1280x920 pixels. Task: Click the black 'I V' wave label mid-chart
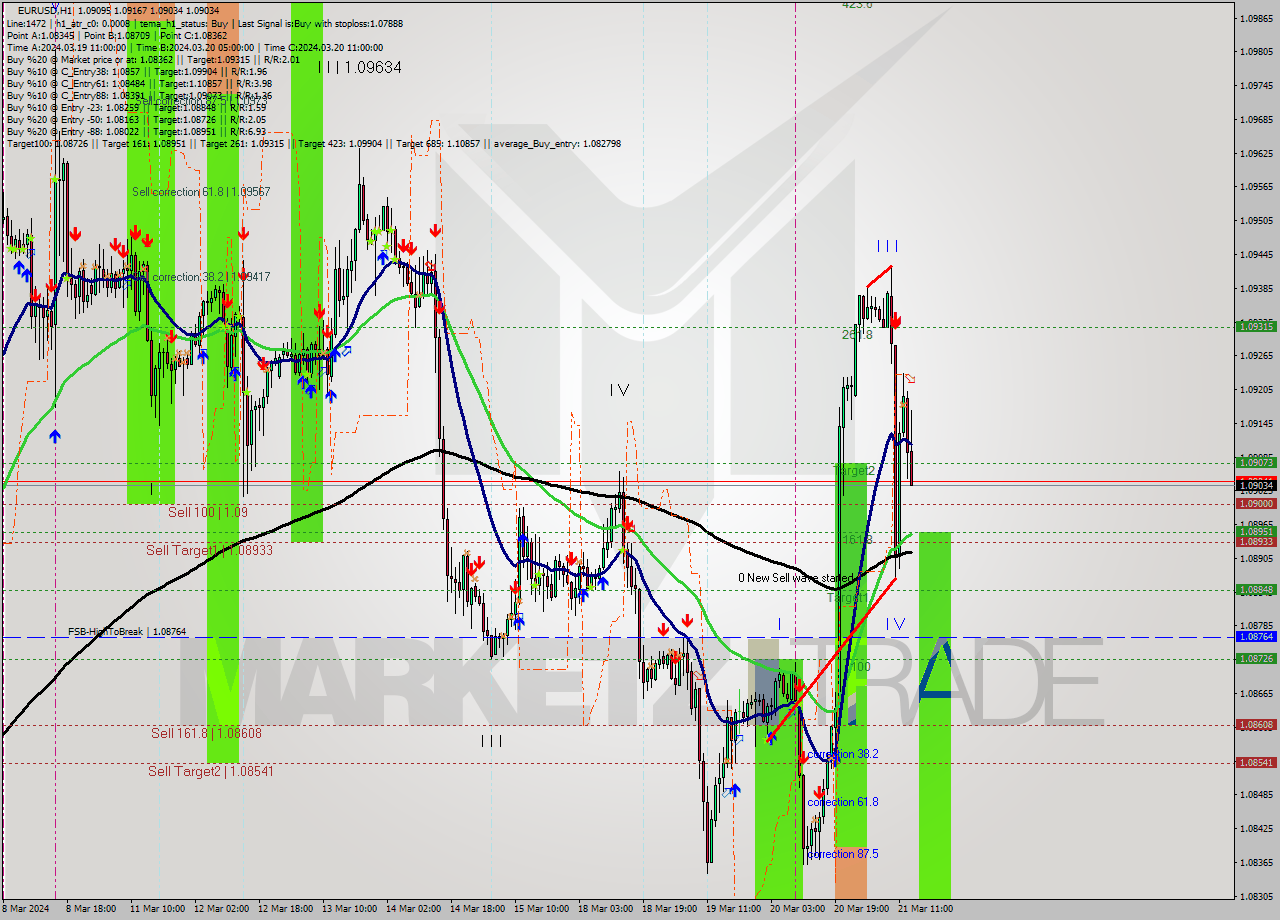619,390
